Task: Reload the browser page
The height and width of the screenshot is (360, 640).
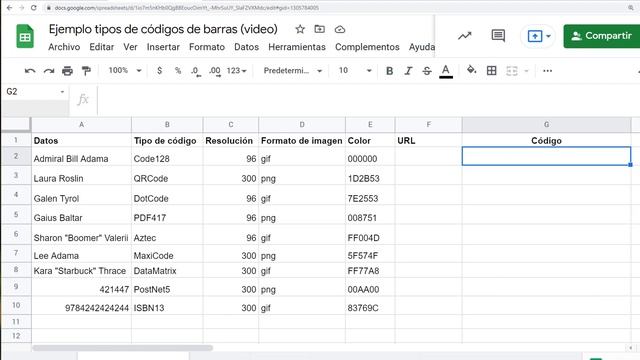Action: pos(34,7)
